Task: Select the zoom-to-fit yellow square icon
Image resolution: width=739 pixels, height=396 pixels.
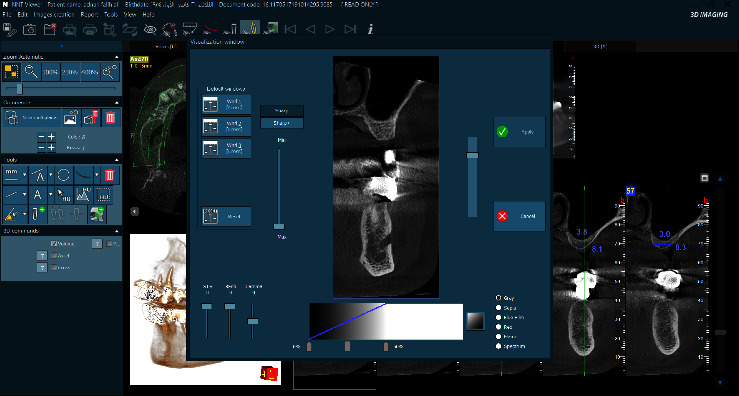Action: [11, 72]
